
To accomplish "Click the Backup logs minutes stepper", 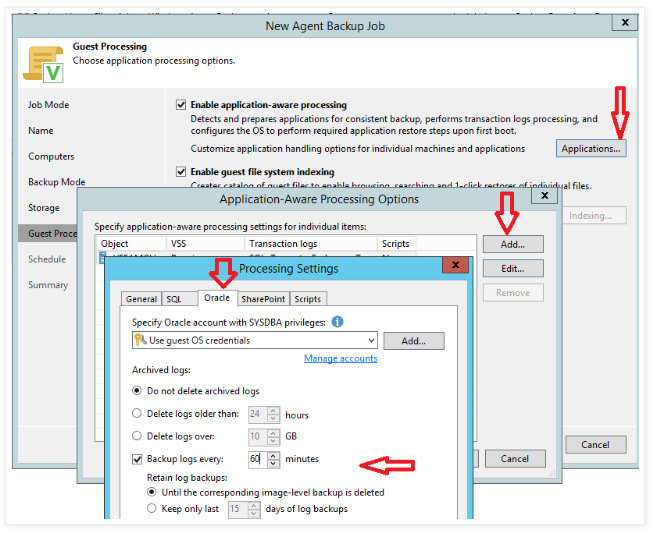I will tap(274, 459).
